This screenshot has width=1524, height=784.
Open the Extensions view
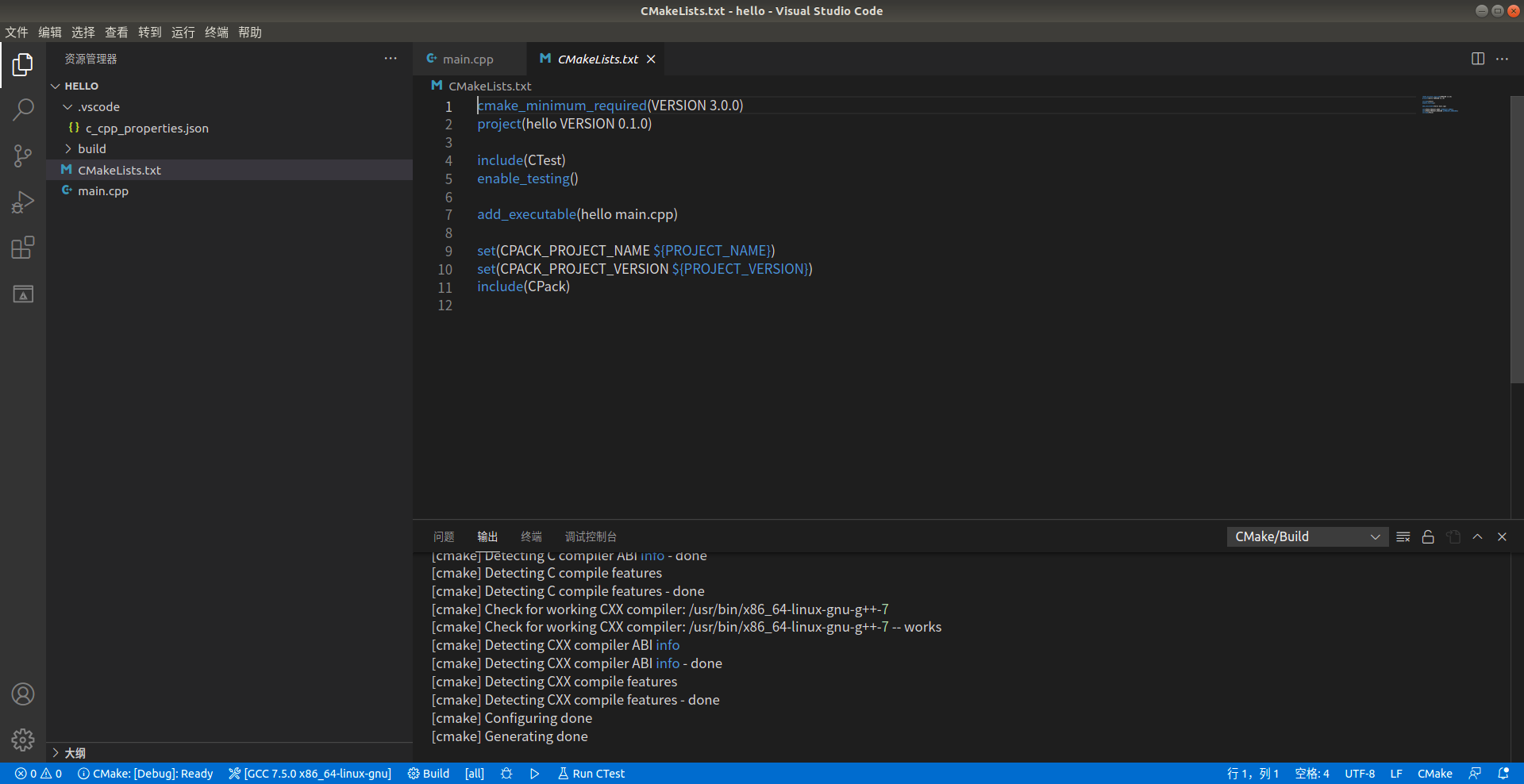pos(23,248)
